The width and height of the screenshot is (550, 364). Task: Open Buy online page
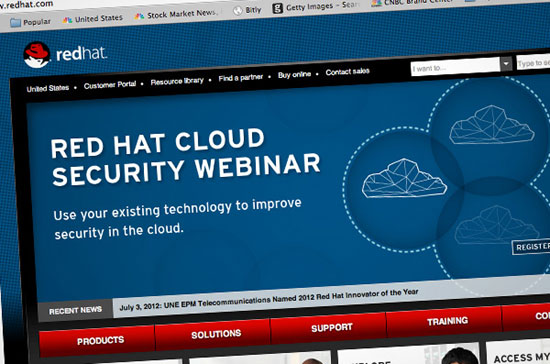click(x=294, y=75)
